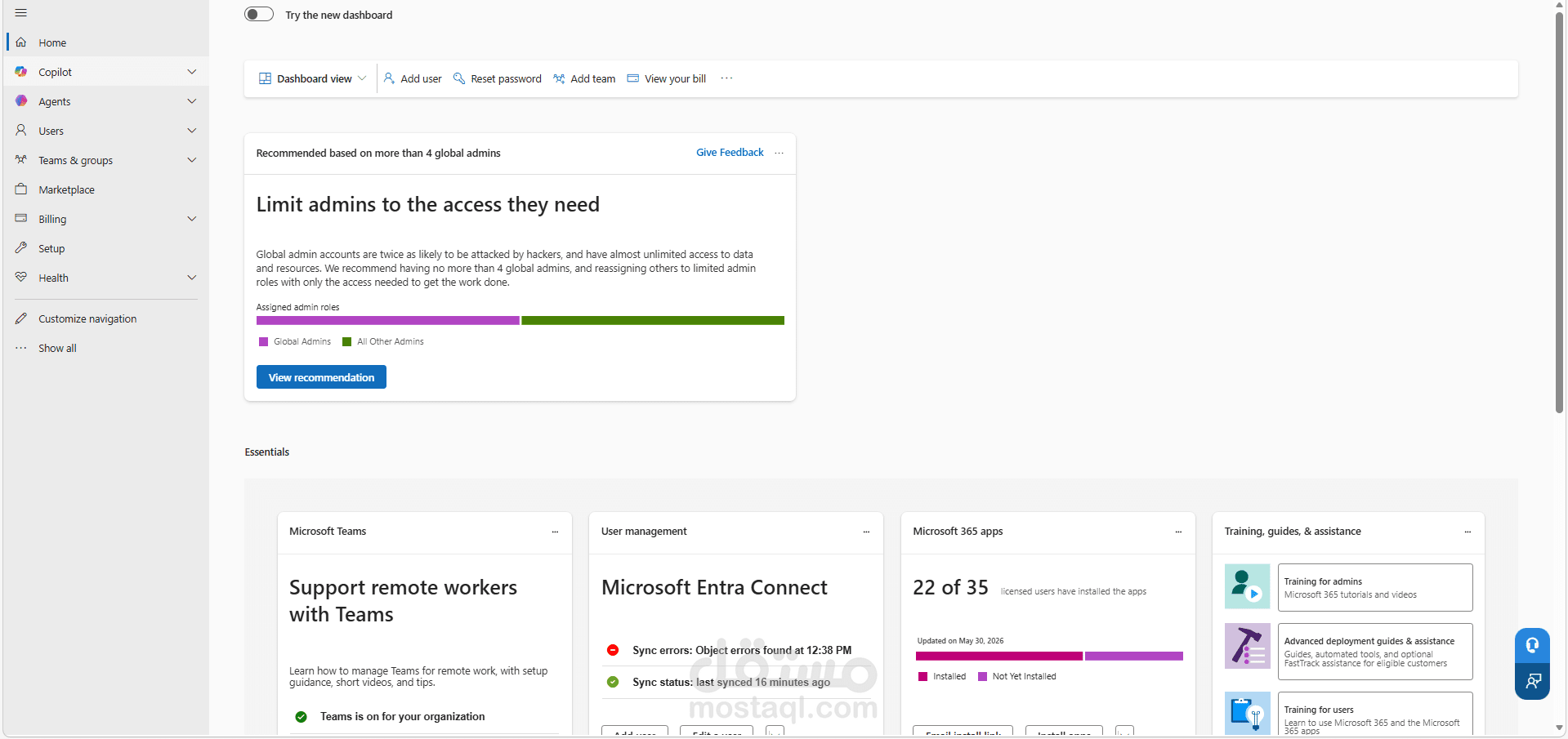Select Show all in navigation
Screen dimensions: 1568x739
point(106,348)
